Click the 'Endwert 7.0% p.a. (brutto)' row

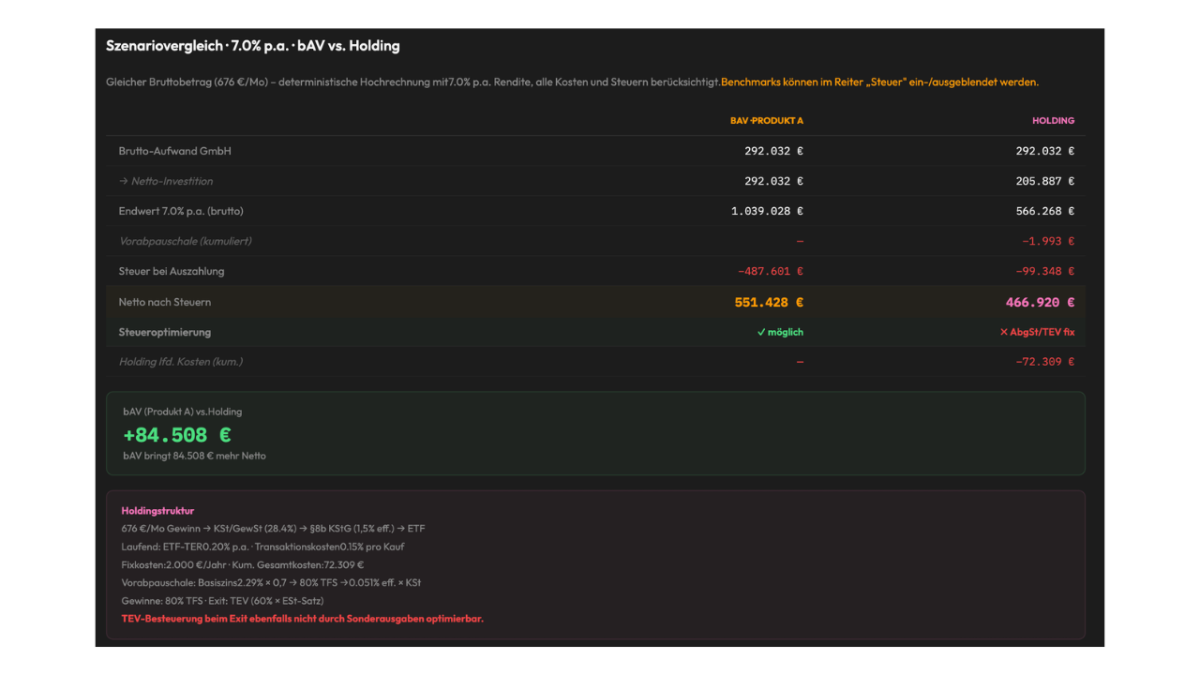click(596, 211)
